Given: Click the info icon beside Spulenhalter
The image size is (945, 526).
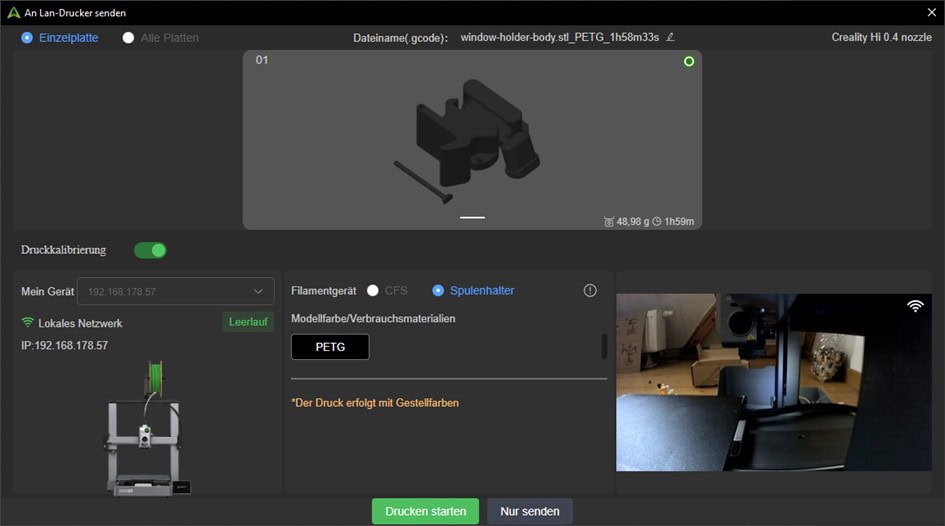Looking at the screenshot, I should 590,290.
